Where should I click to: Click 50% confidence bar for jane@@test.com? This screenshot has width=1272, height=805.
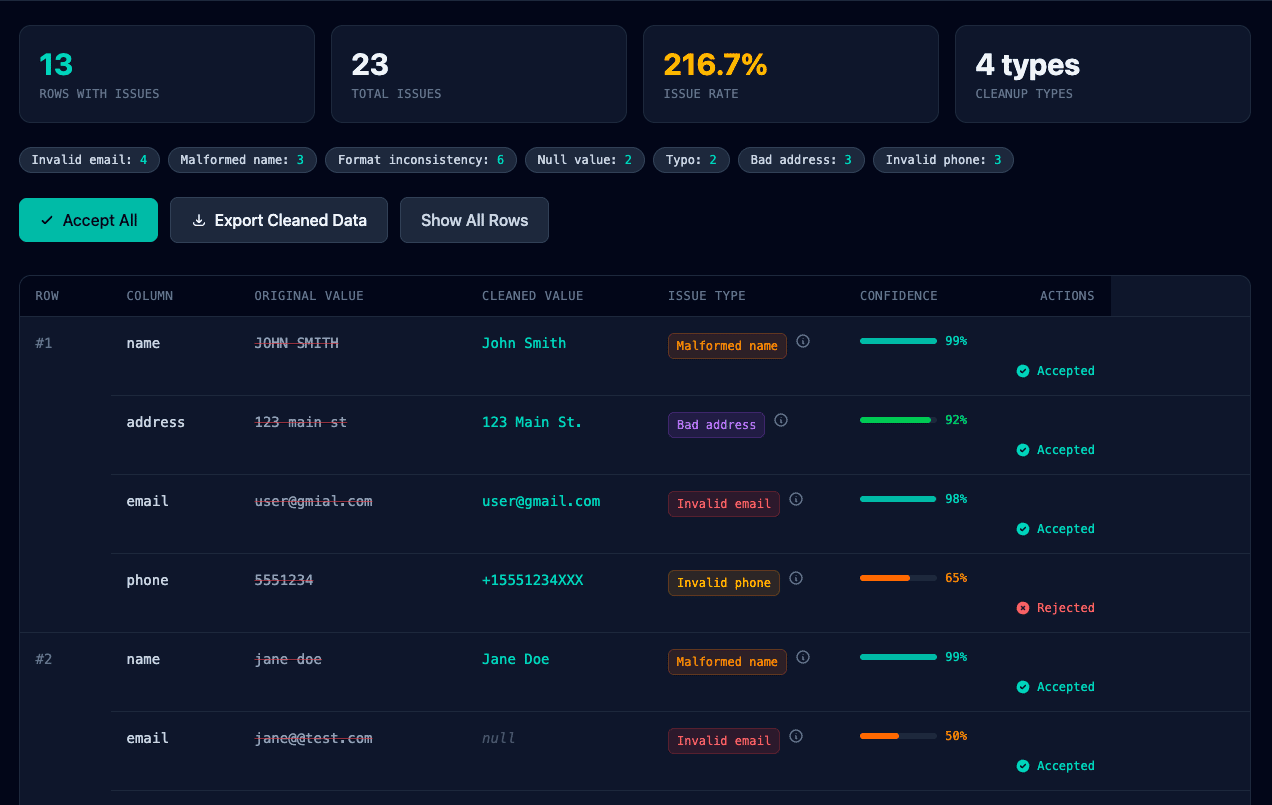(x=898, y=736)
